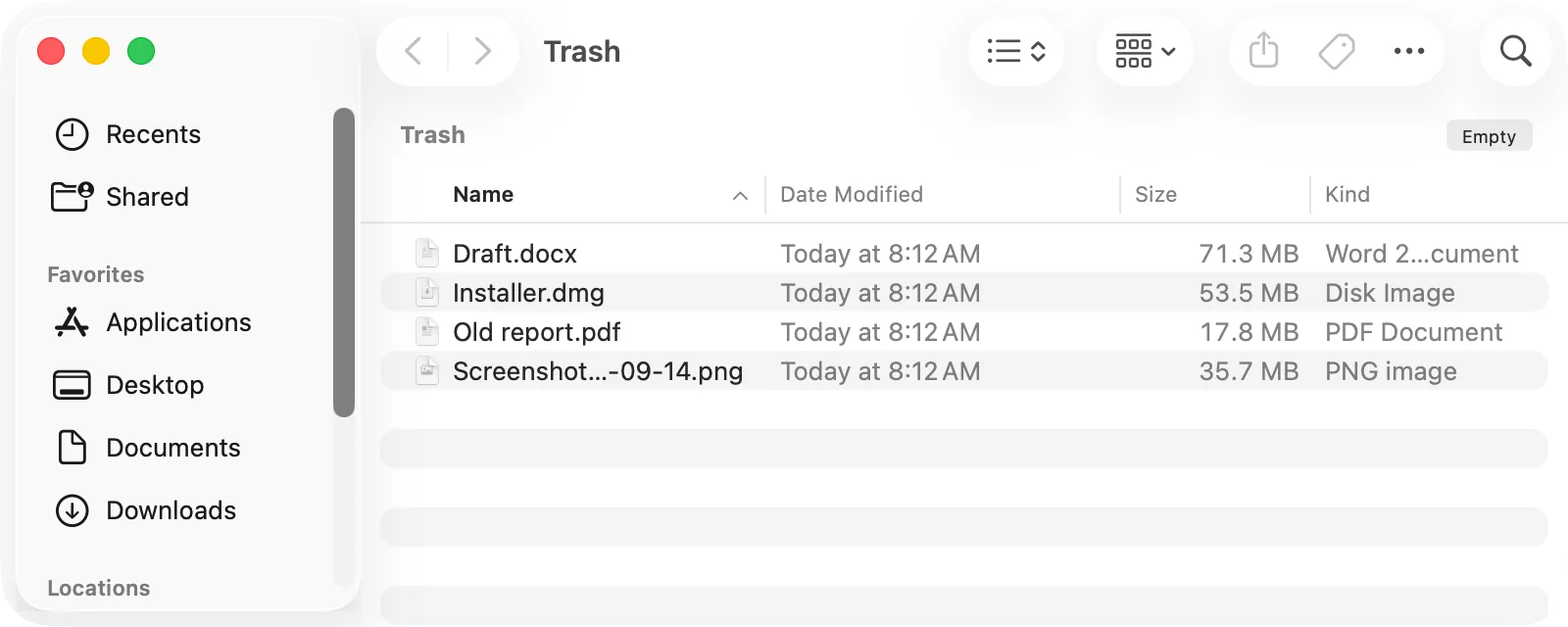This screenshot has width=1568, height=627.
Task: Click the 71.3 MB size cell
Action: 1249,254
